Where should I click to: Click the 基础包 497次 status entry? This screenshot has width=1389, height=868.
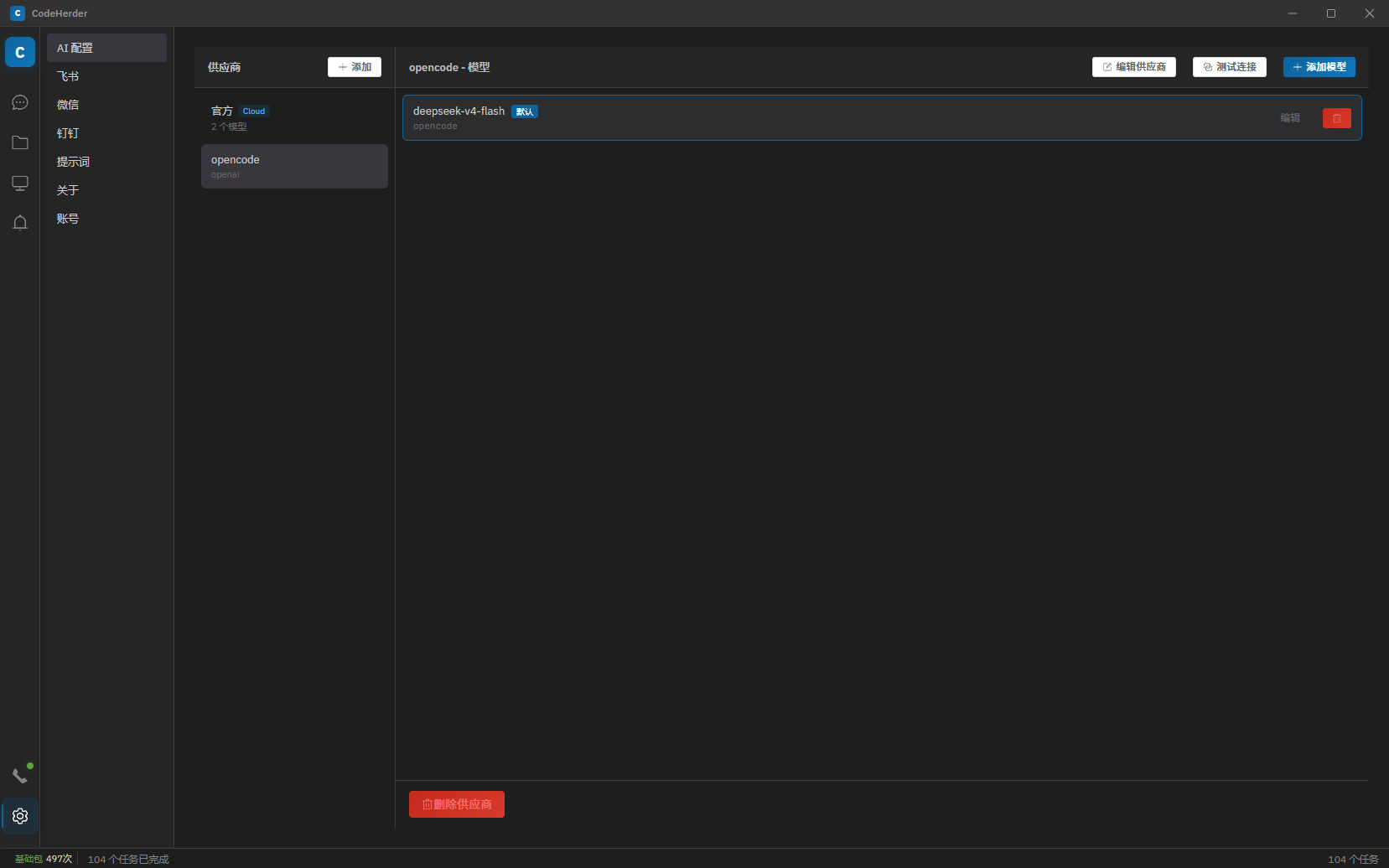[44, 859]
